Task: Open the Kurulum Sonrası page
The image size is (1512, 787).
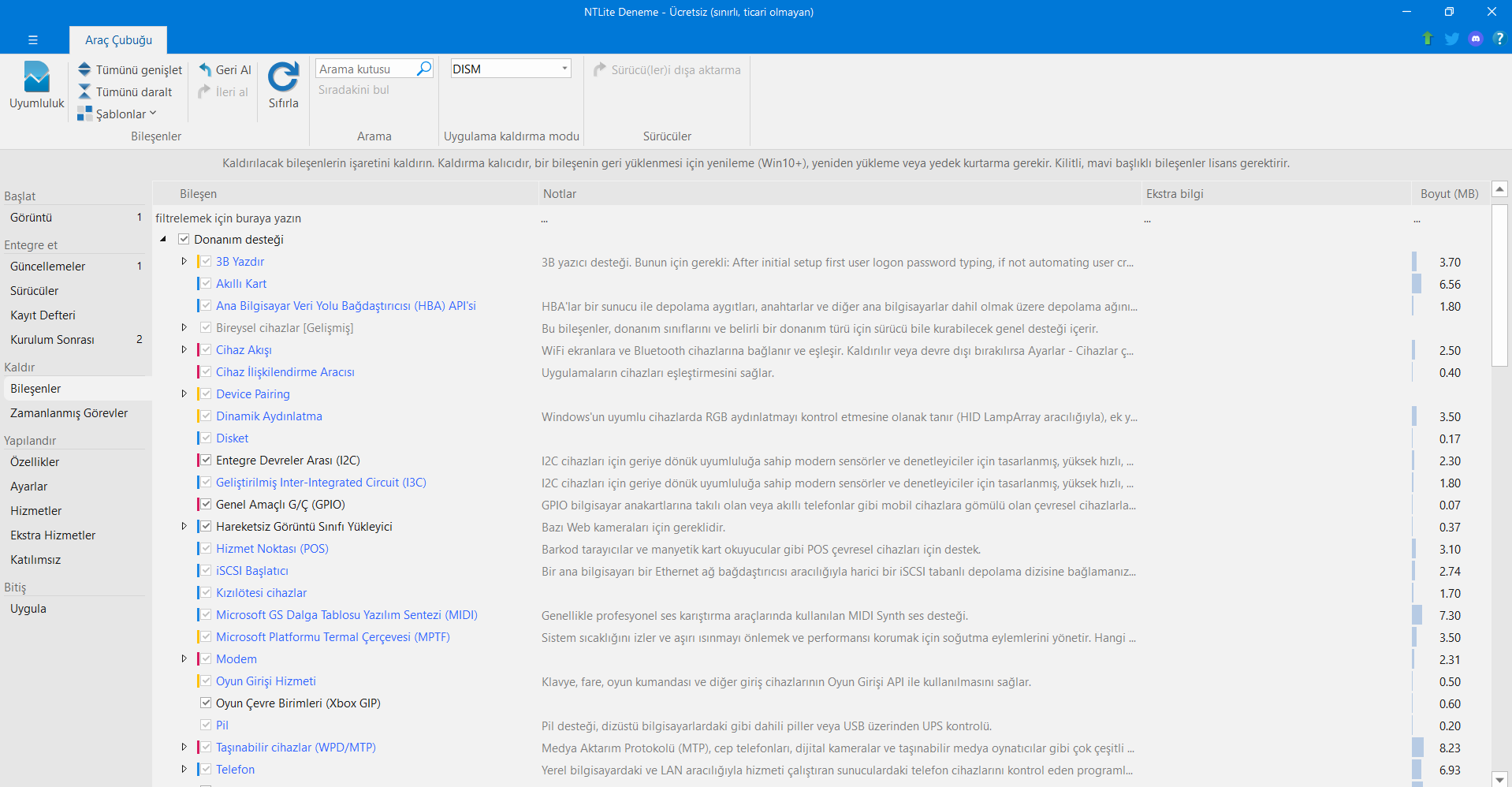Action: tap(76, 339)
